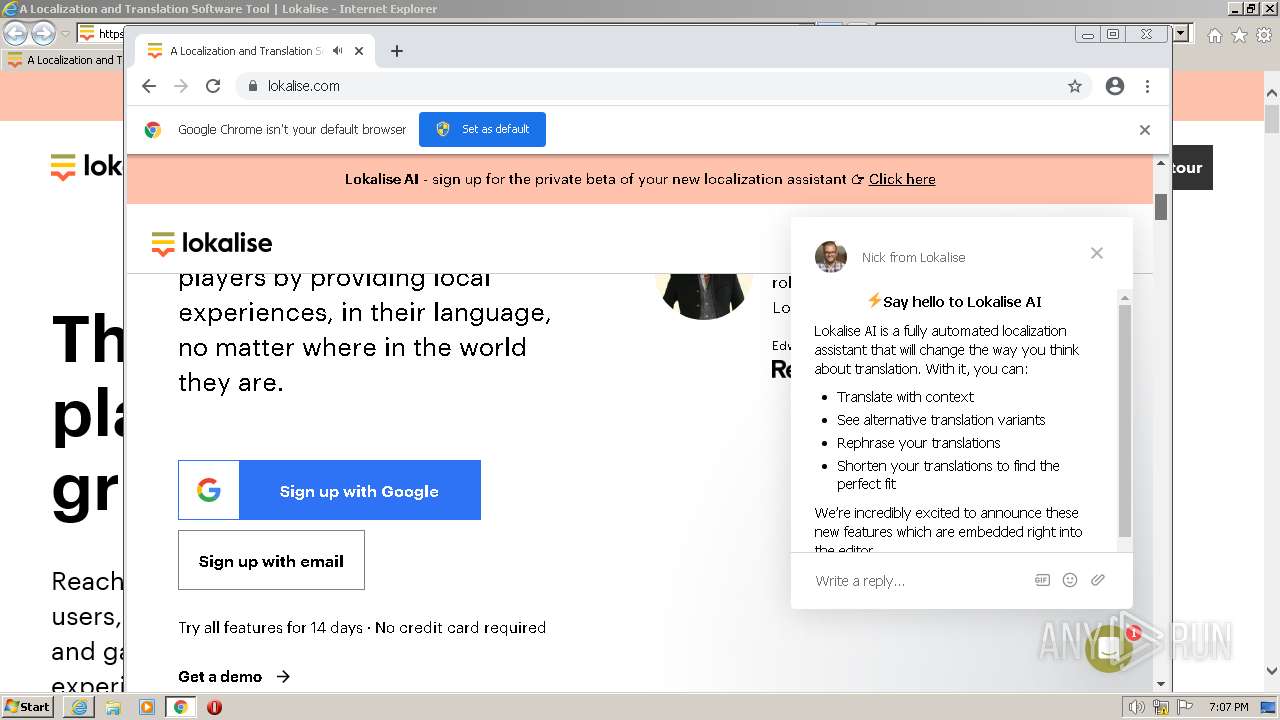Open IE favorites star
Screen dimensions: 1280x720
pyautogui.click(x=1239, y=35)
